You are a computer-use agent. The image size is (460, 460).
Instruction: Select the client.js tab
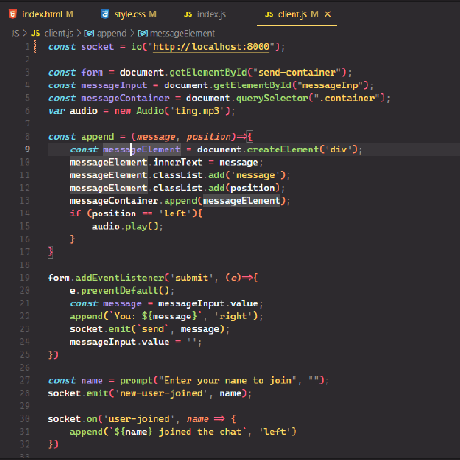click(292, 14)
